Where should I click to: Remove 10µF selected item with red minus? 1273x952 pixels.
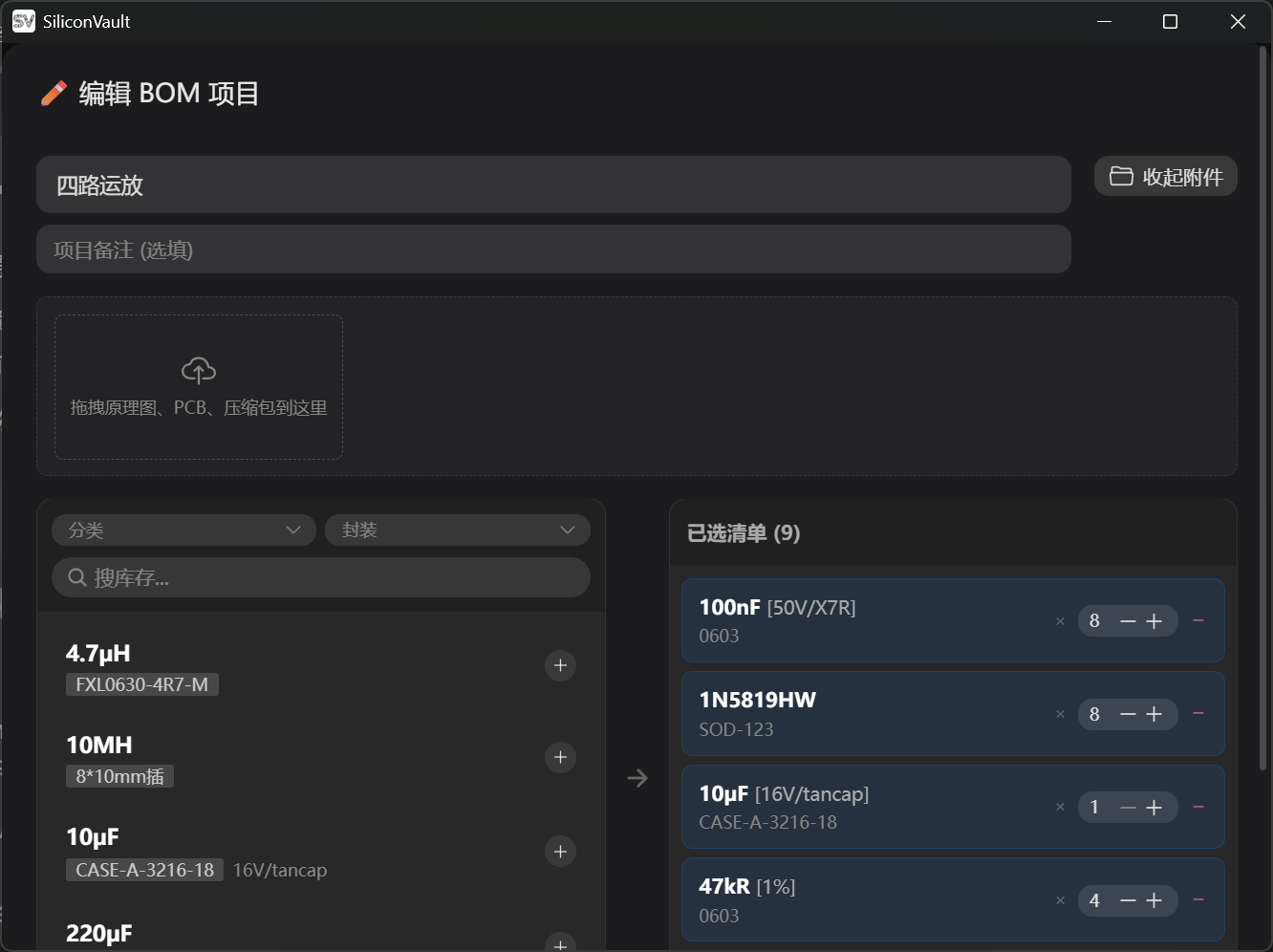click(x=1198, y=807)
